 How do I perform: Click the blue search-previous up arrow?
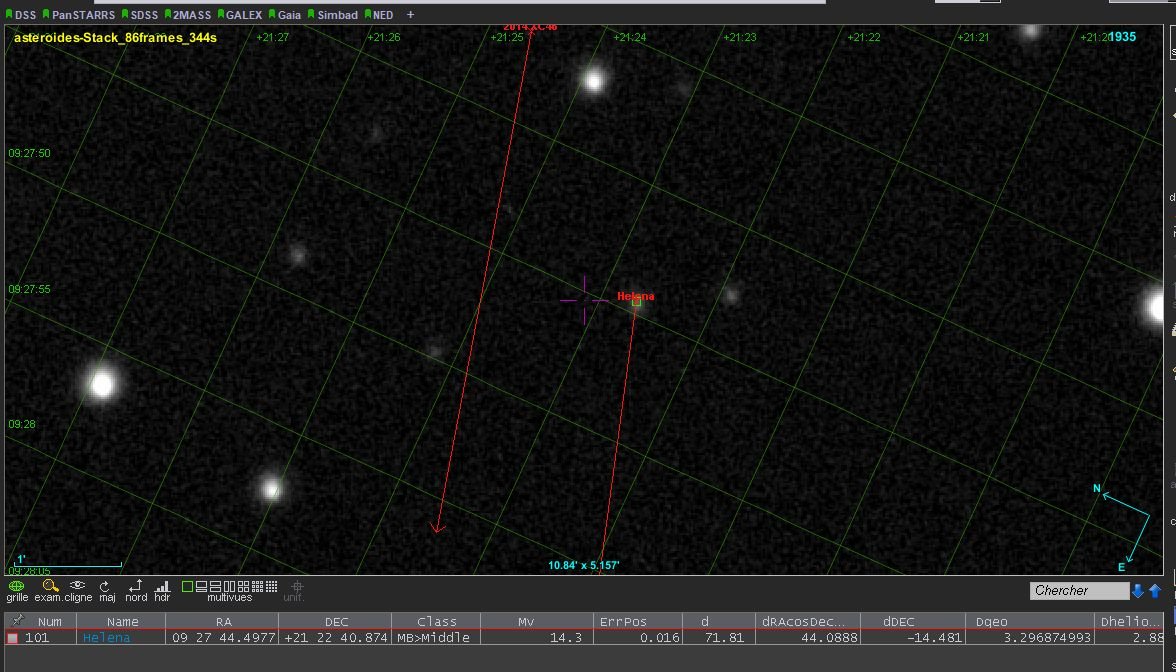(1155, 591)
